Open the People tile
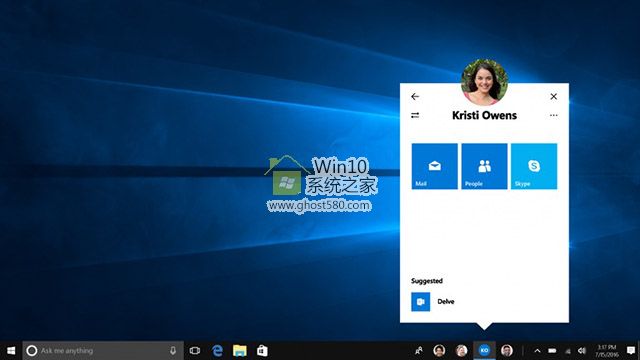The width and height of the screenshot is (640, 360). click(x=484, y=166)
